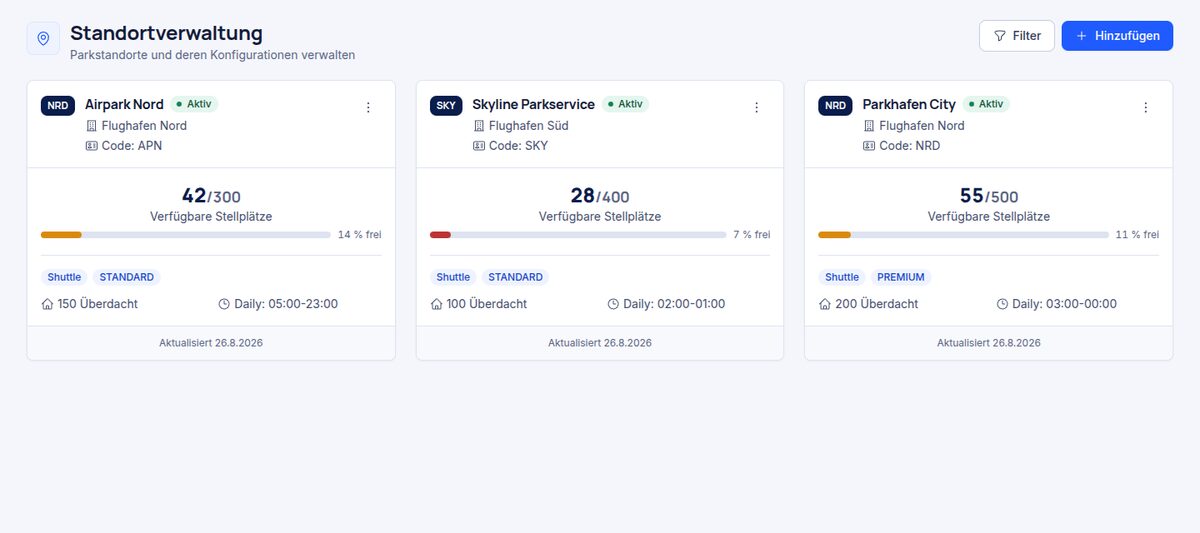Viewport: 1200px width, 533px height.
Task: Click Daily: 02:00-01:00 opening hours
Action: point(674,304)
